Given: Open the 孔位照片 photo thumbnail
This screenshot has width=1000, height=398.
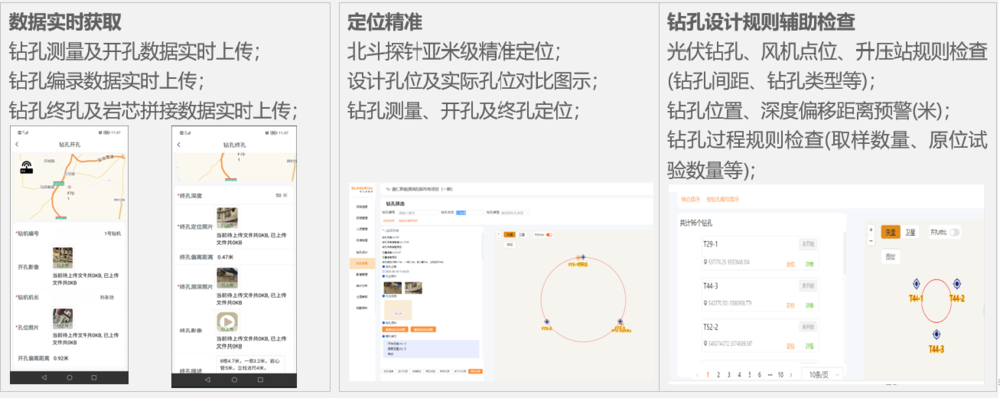Looking at the screenshot, I should 62,318.
